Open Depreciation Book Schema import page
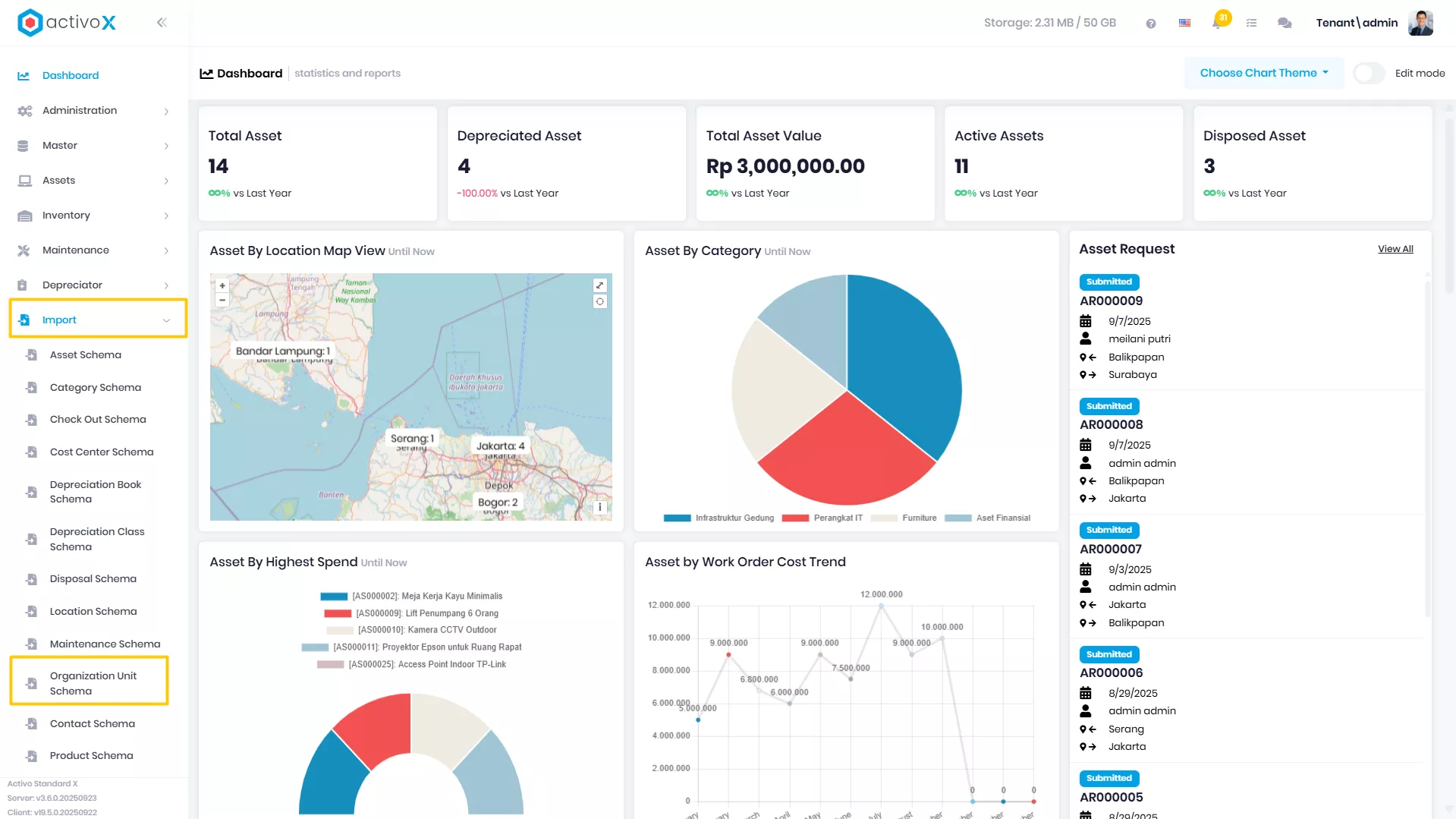Screen dimensions: 1456x819 96,492
